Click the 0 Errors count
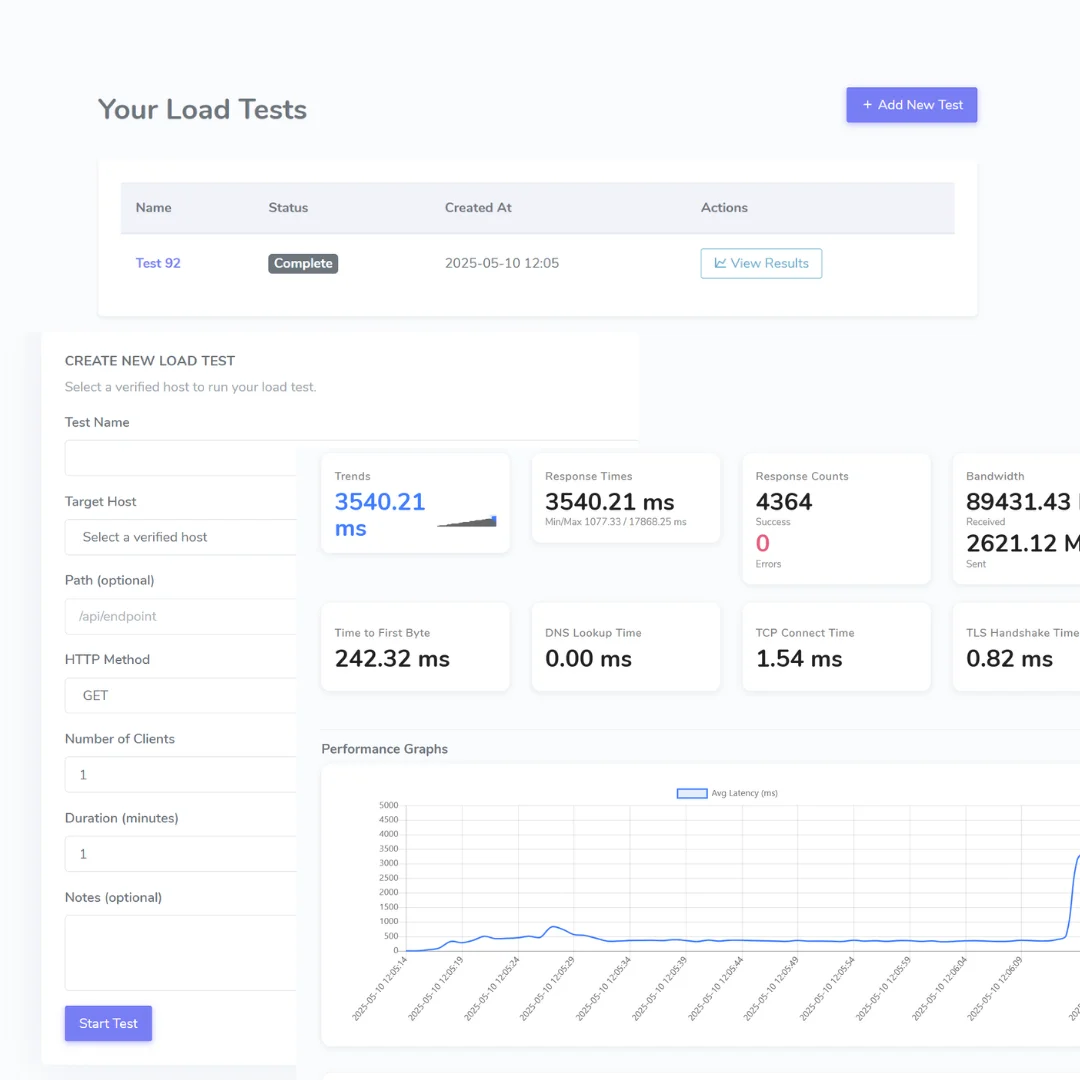The height and width of the screenshot is (1080, 1080). click(x=762, y=543)
